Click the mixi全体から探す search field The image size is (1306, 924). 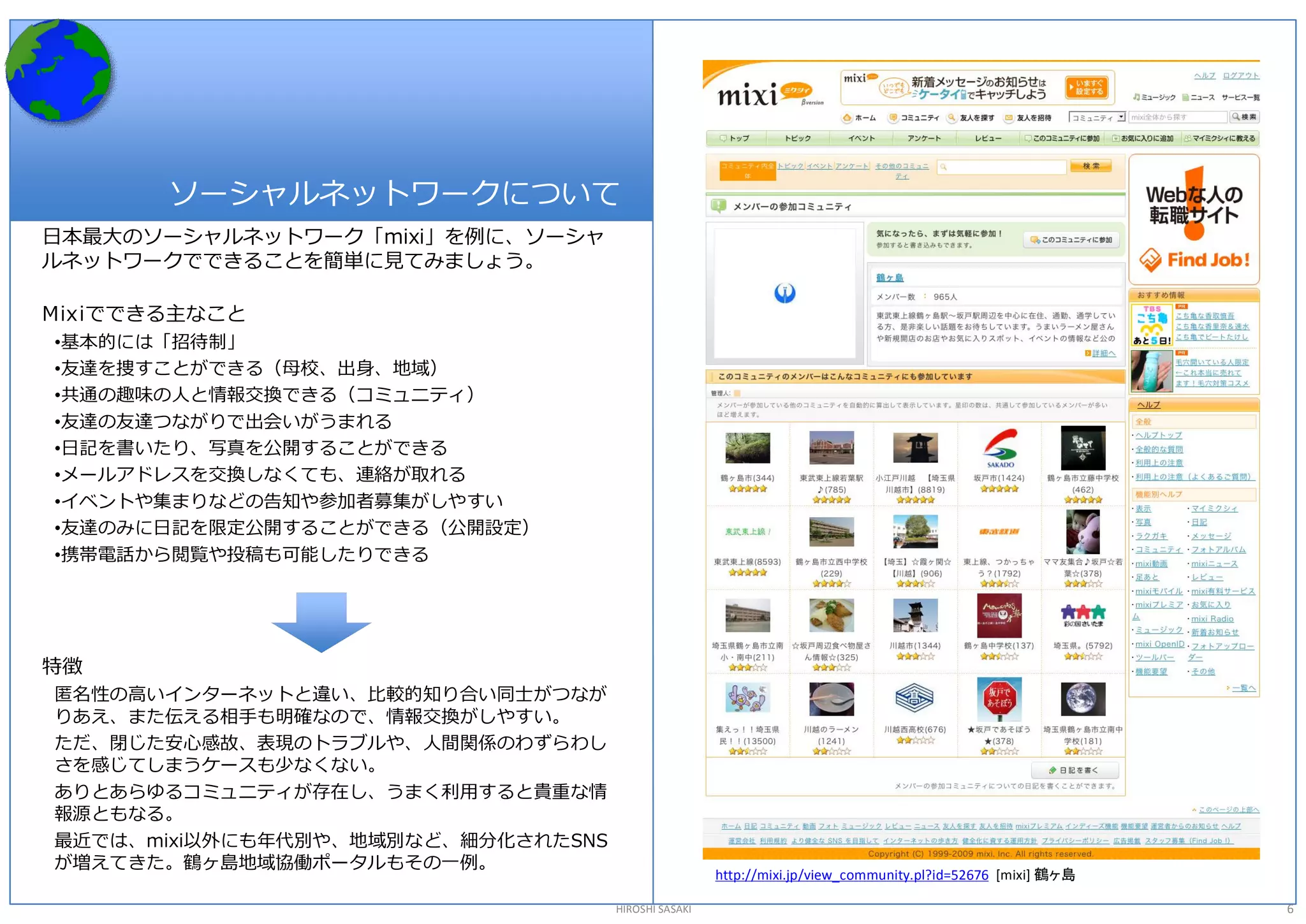pyautogui.click(x=1177, y=117)
